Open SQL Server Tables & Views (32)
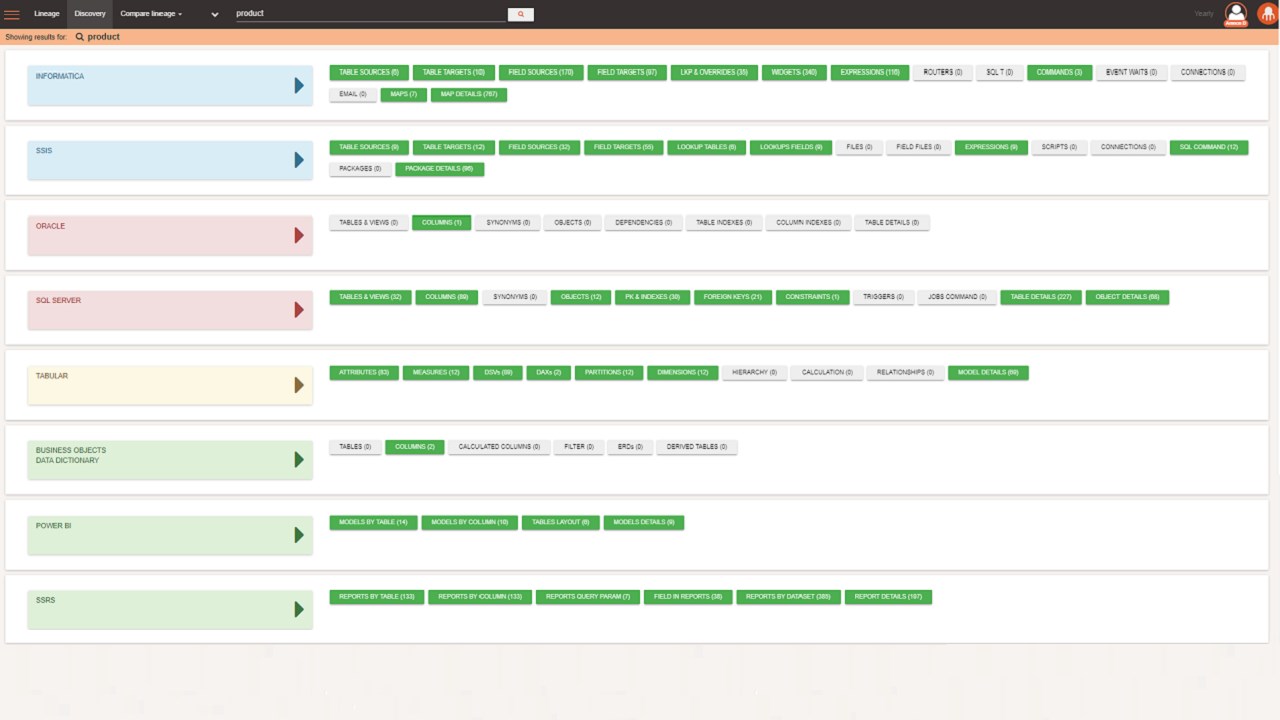 370,297
